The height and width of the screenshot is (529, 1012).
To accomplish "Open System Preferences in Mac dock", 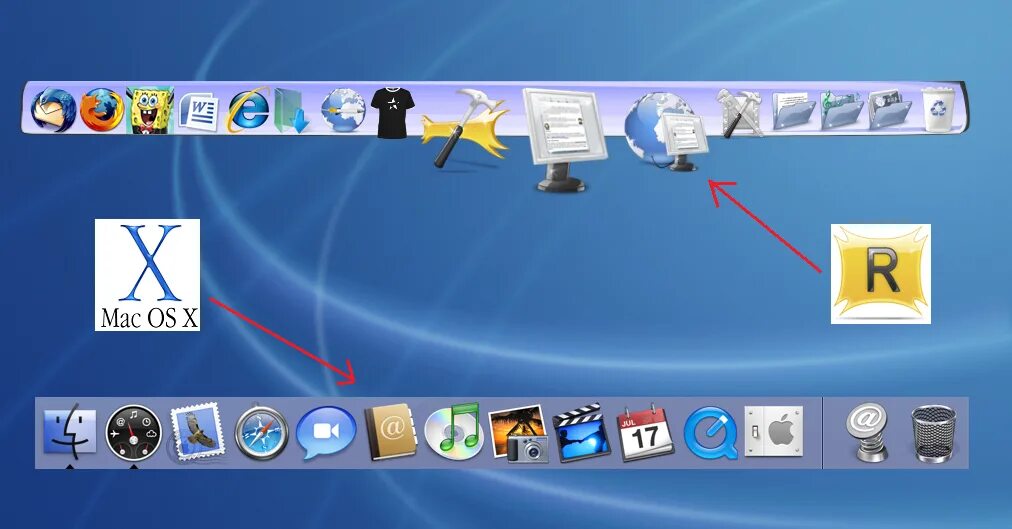I will [x=774, y=431].
